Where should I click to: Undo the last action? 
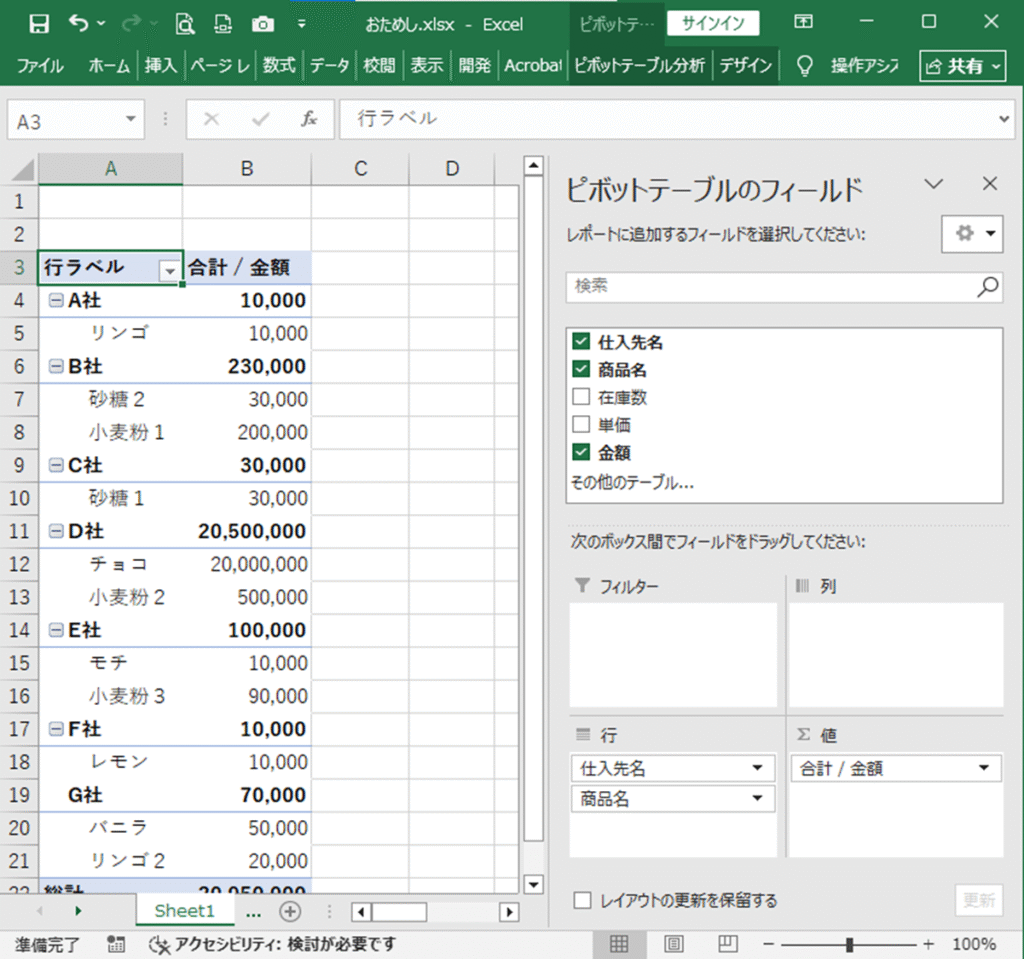tap(78, 24)
